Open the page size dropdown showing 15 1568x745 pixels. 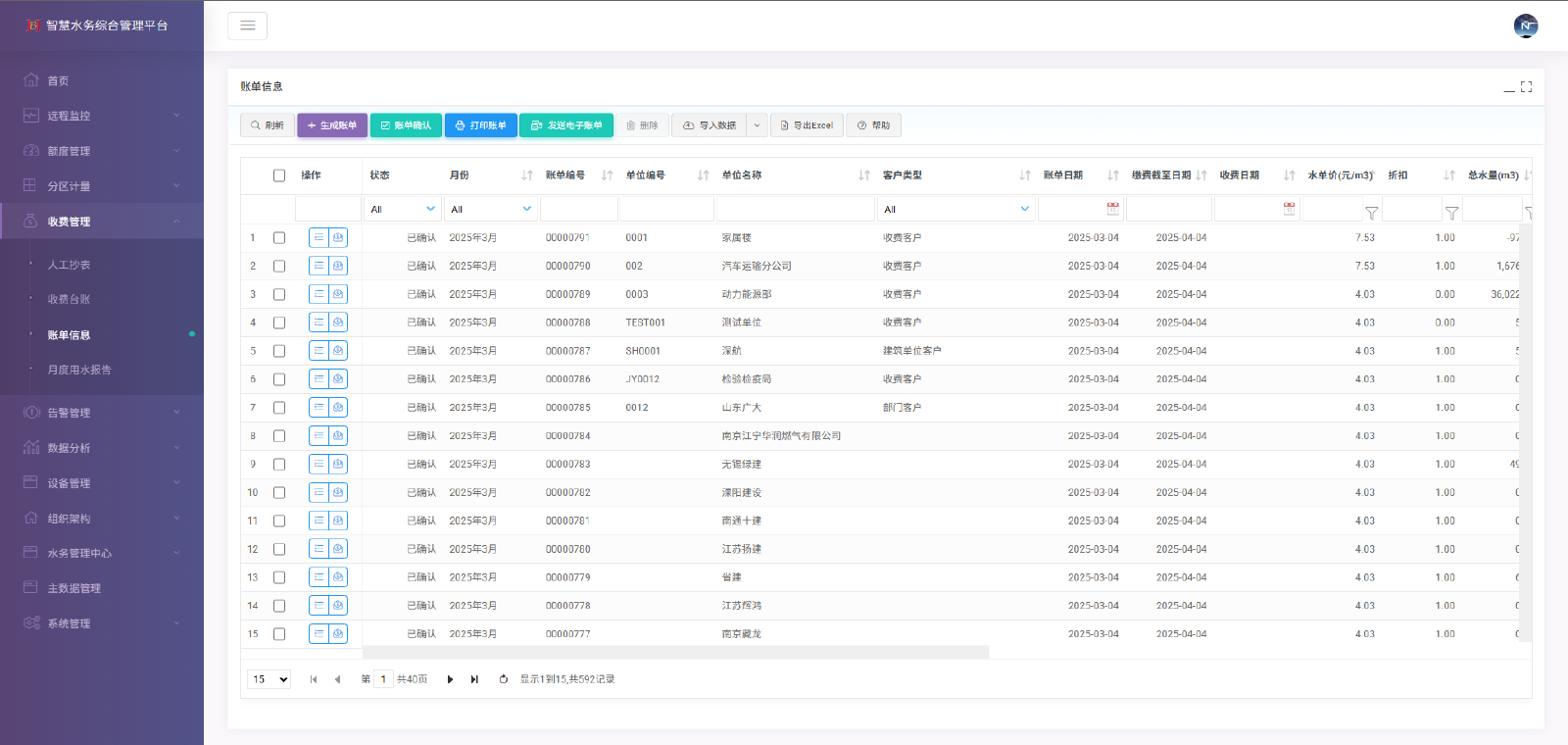tap(269, 679)
